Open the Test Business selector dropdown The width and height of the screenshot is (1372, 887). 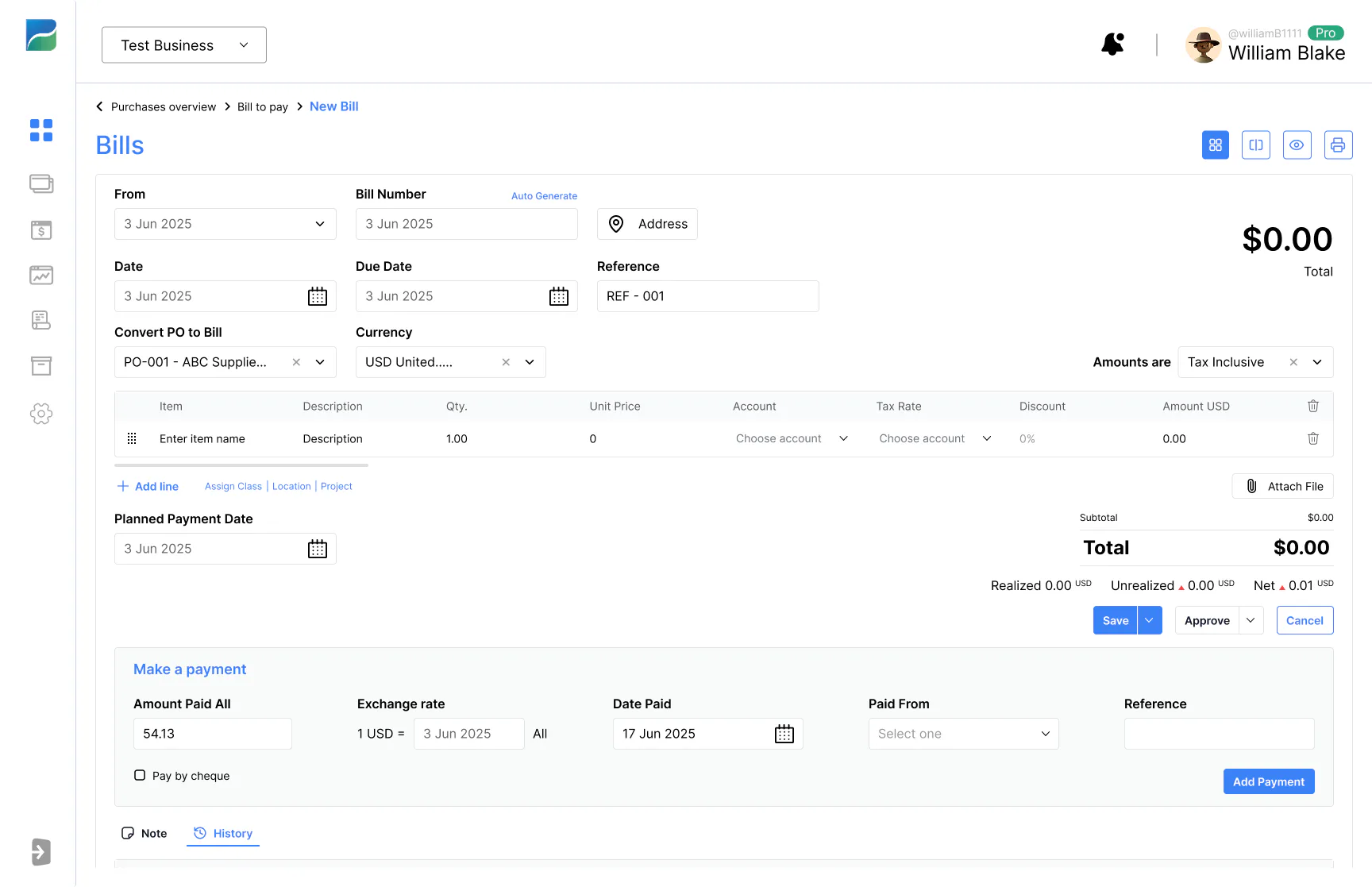tap(184, 45)
